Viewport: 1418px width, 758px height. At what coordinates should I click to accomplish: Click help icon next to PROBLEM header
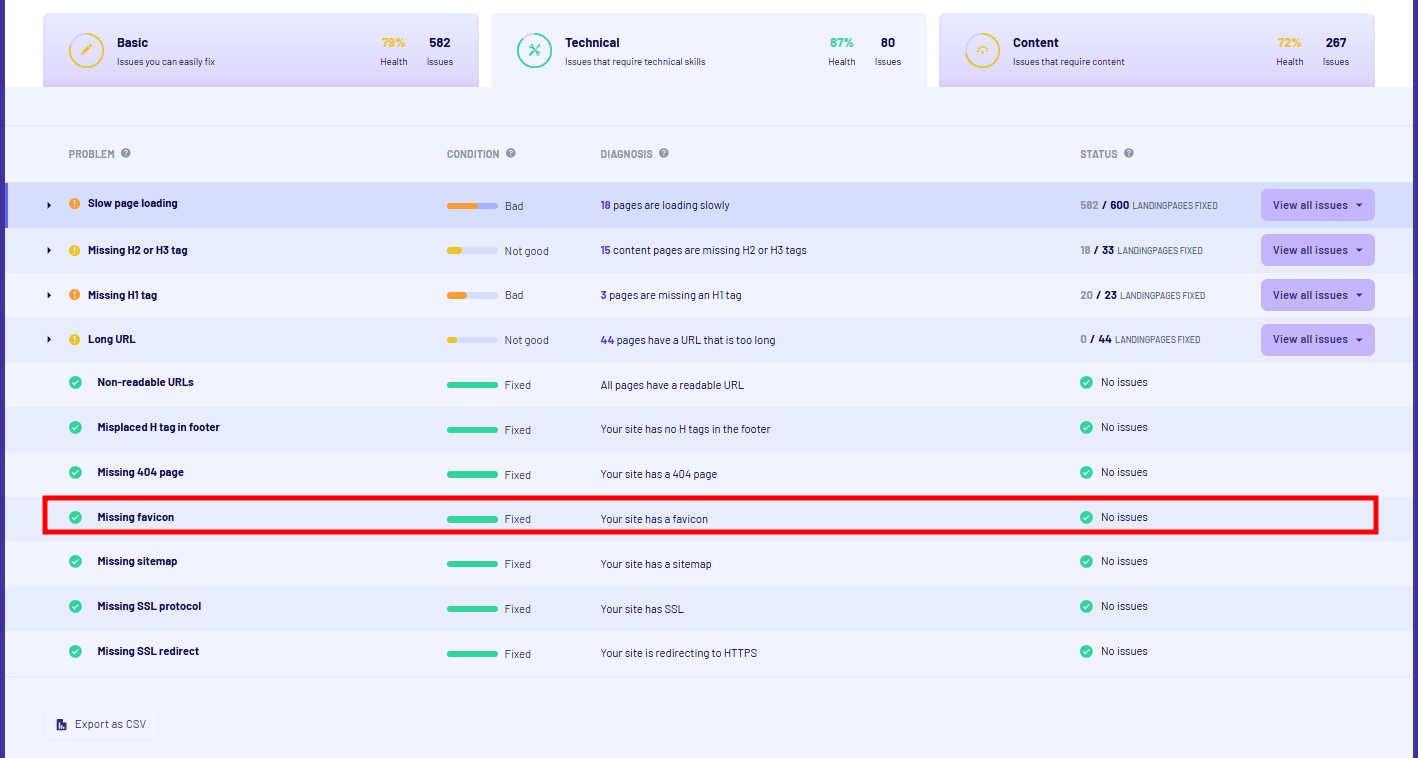126,154
